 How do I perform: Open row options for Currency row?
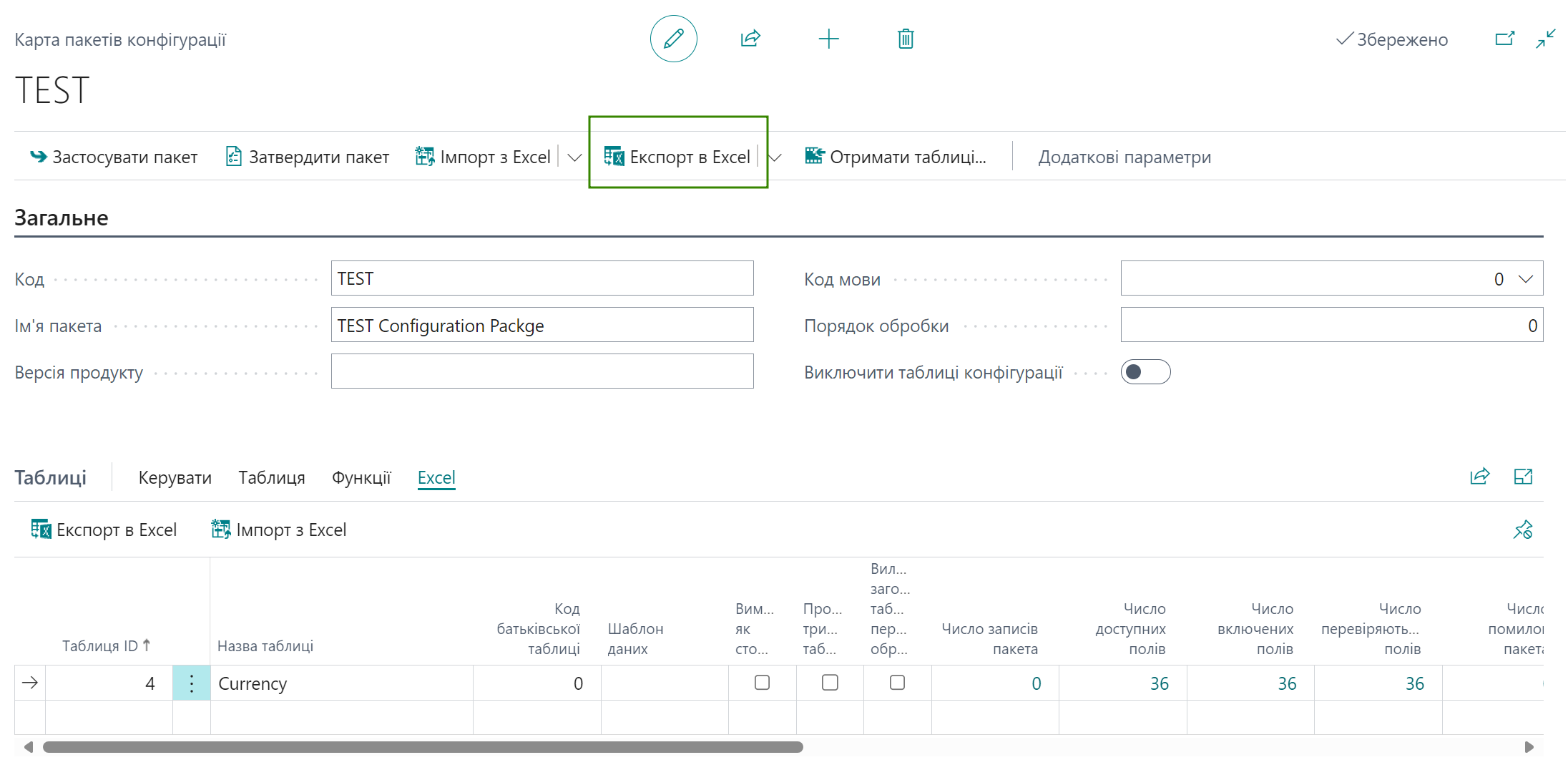click(192, 683)
